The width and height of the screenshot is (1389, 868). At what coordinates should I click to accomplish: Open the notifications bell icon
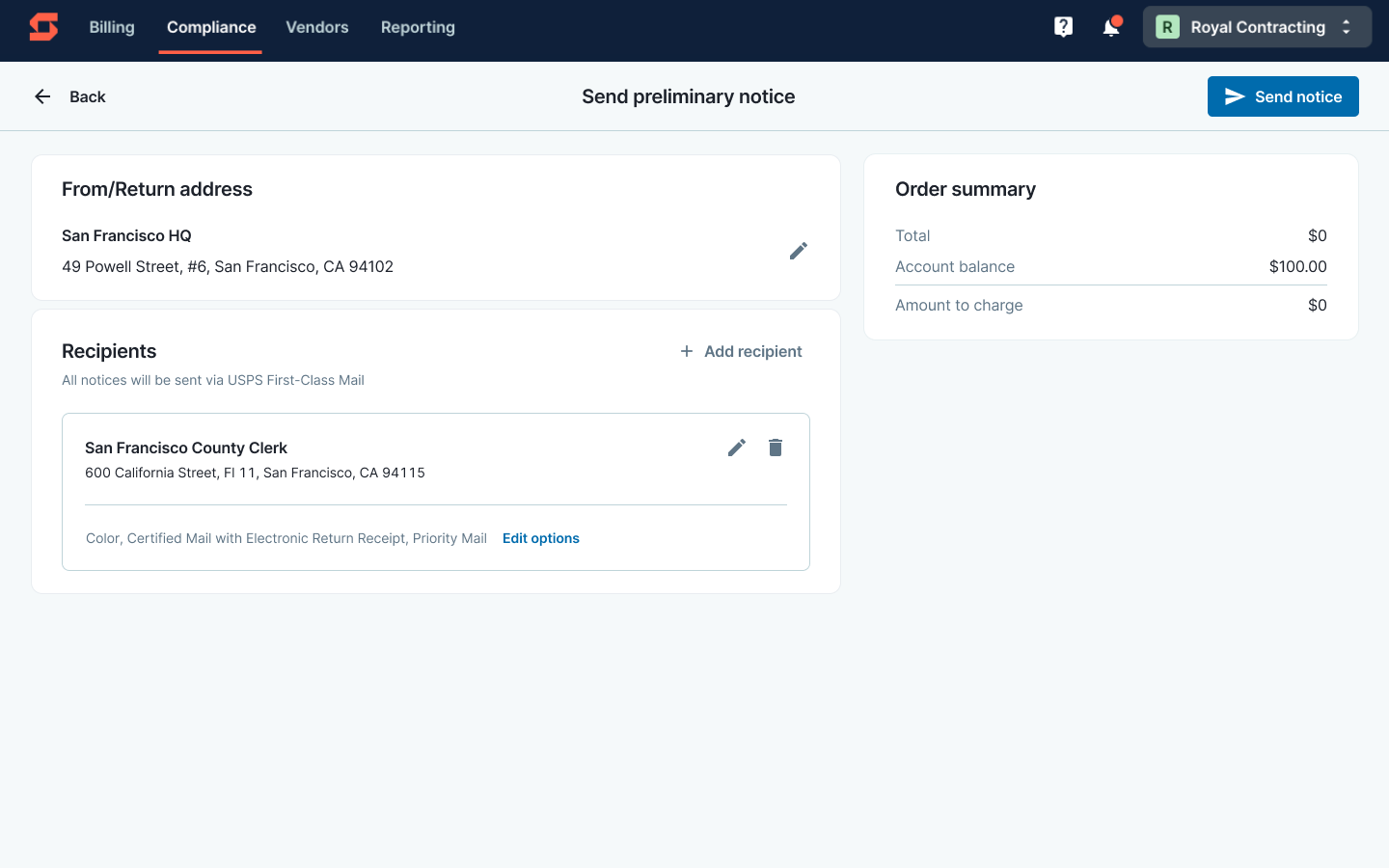[1111, 27]
